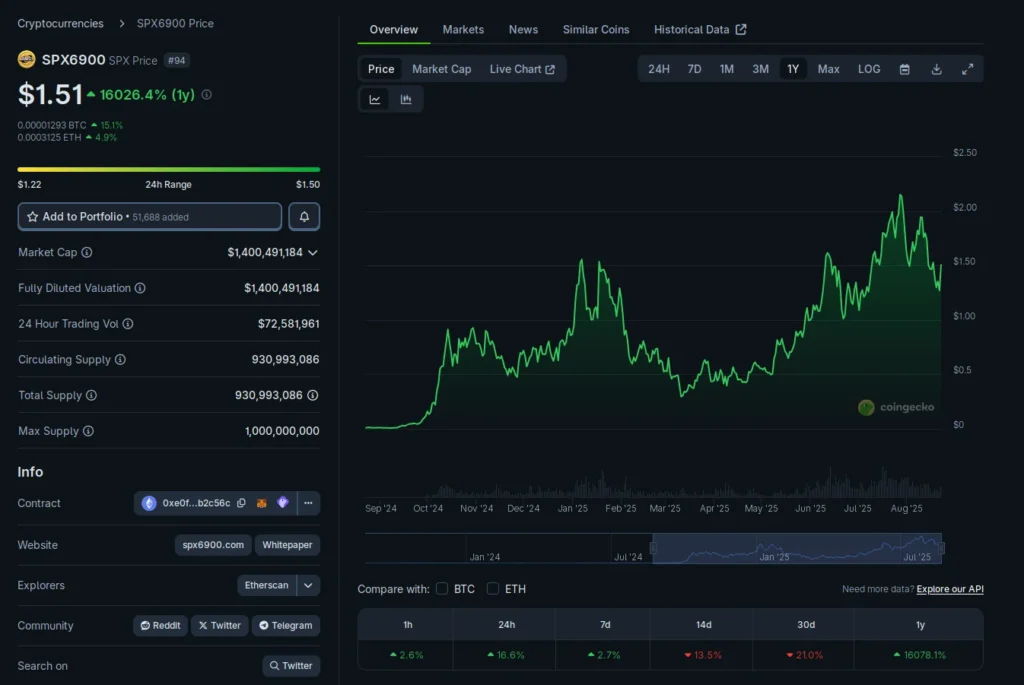The height and width of the screenshot is (685, 1024).
Task: Click left handle of chart range navigator
Action: [x=653, y=549]
